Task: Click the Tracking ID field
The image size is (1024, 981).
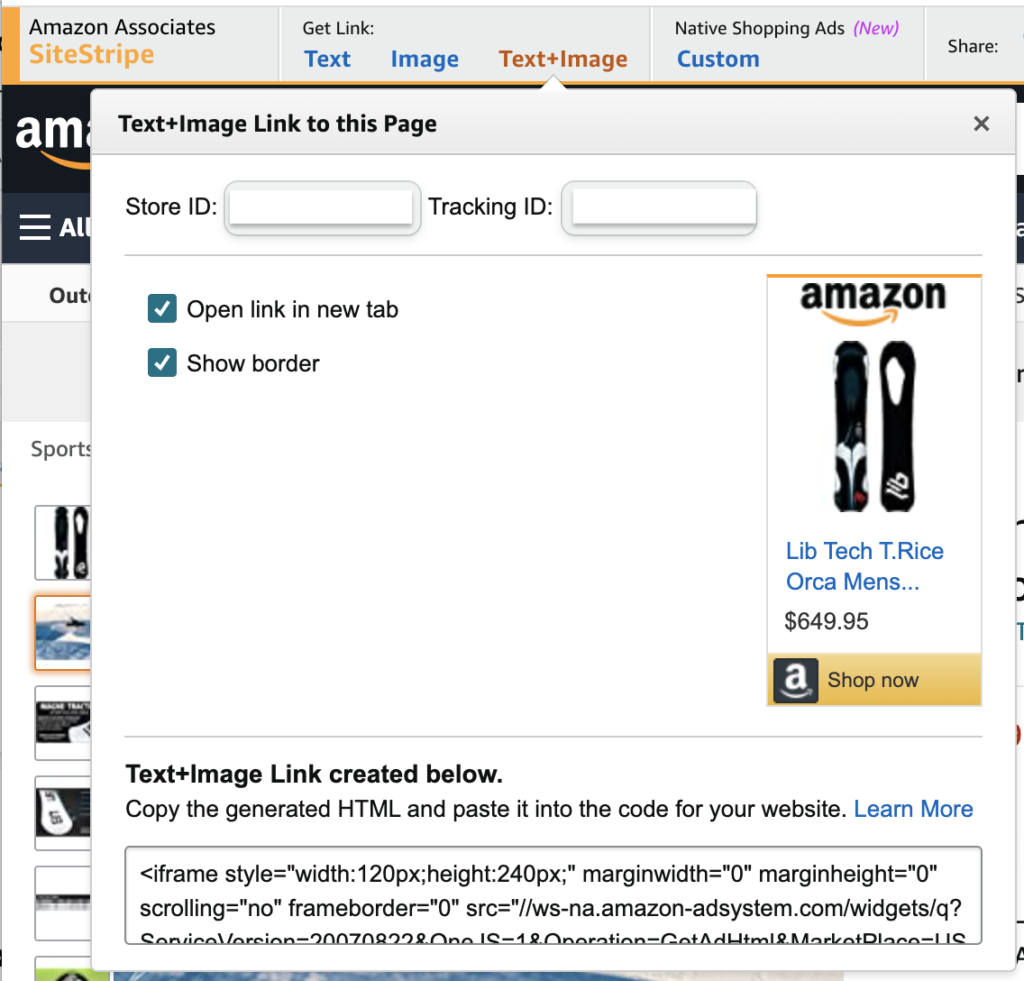Action: point(659,208)
